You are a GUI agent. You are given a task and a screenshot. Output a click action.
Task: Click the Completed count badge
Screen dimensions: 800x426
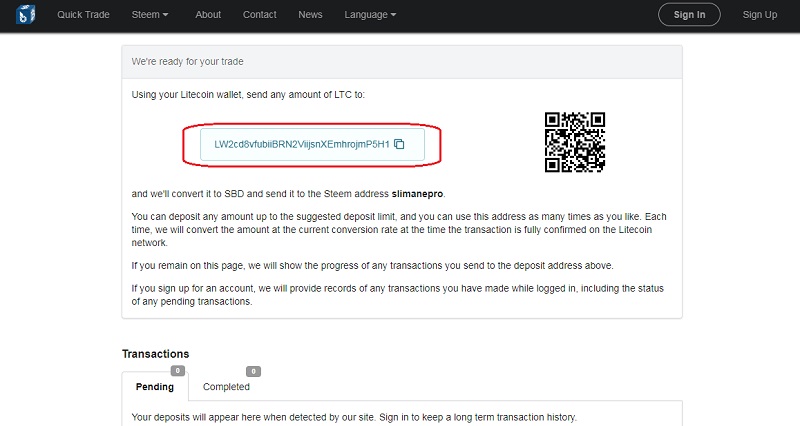pos(254,371)
